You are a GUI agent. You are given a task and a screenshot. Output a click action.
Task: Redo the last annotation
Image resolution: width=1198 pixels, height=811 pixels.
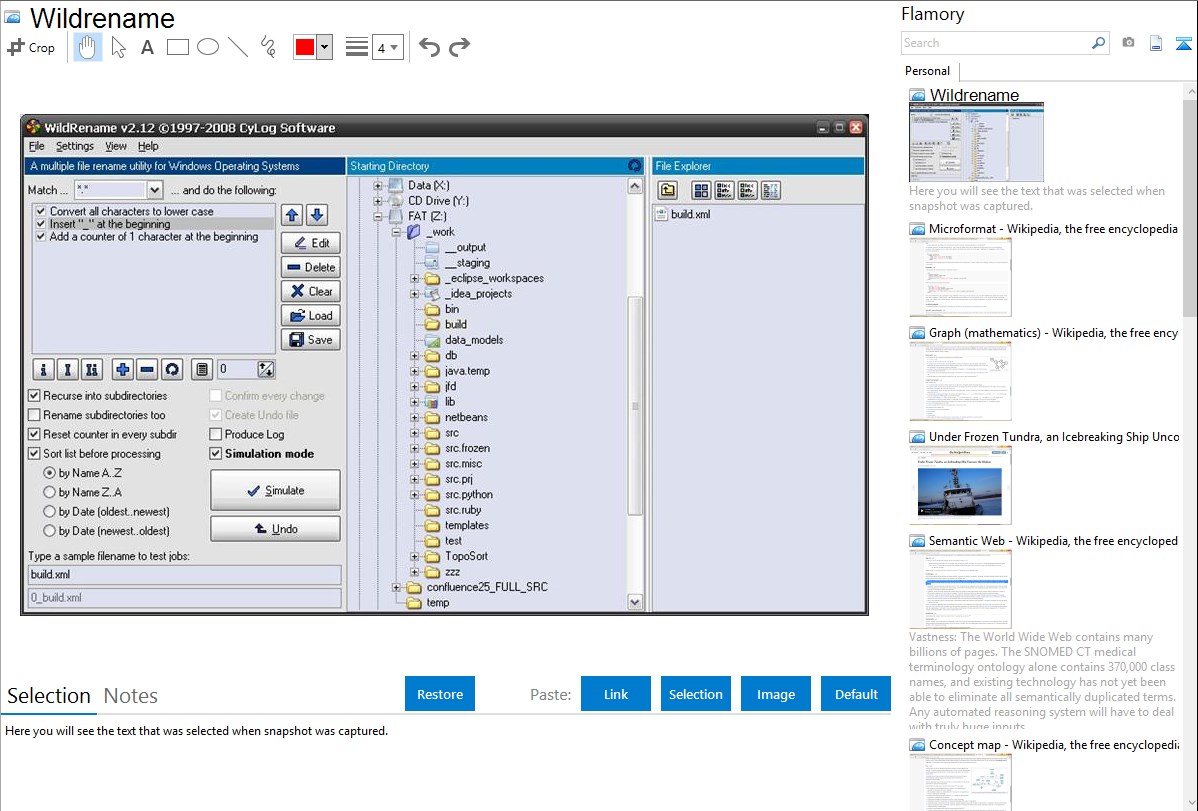[459, 47]
